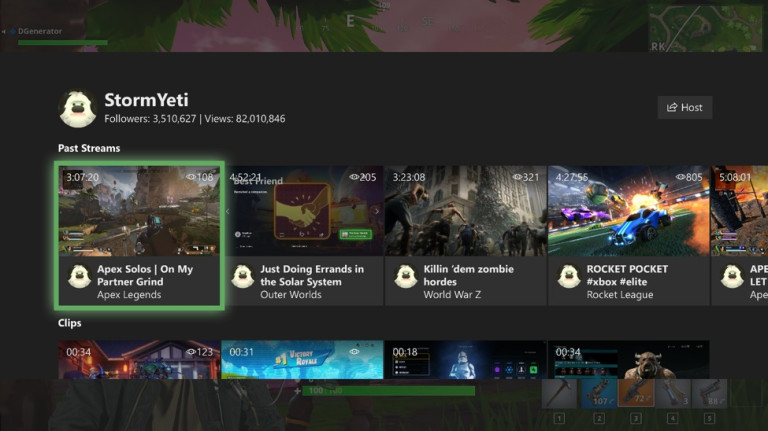Click the yeti avatar on the Apex Solos card
This screenshot has height=431, width=768.
78,277
